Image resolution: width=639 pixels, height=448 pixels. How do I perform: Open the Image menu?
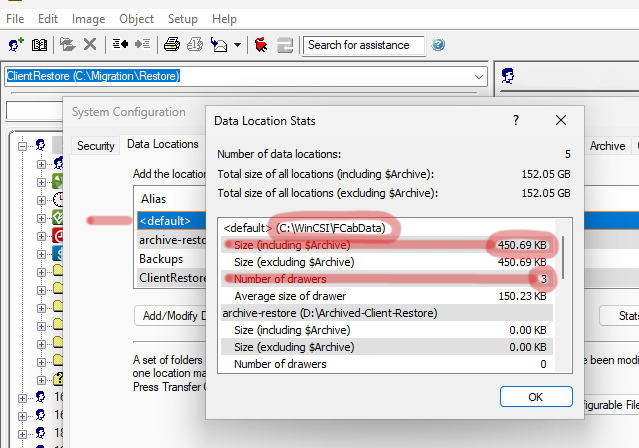point(88,19)
